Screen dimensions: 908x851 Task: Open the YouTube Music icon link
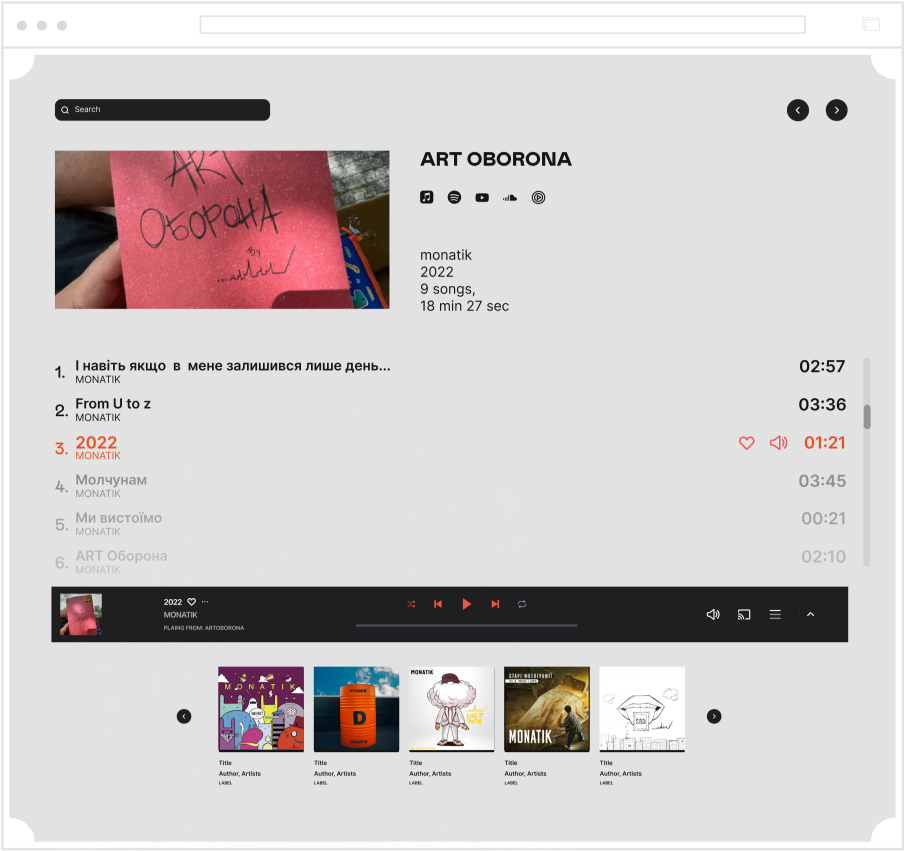[540, 199]
